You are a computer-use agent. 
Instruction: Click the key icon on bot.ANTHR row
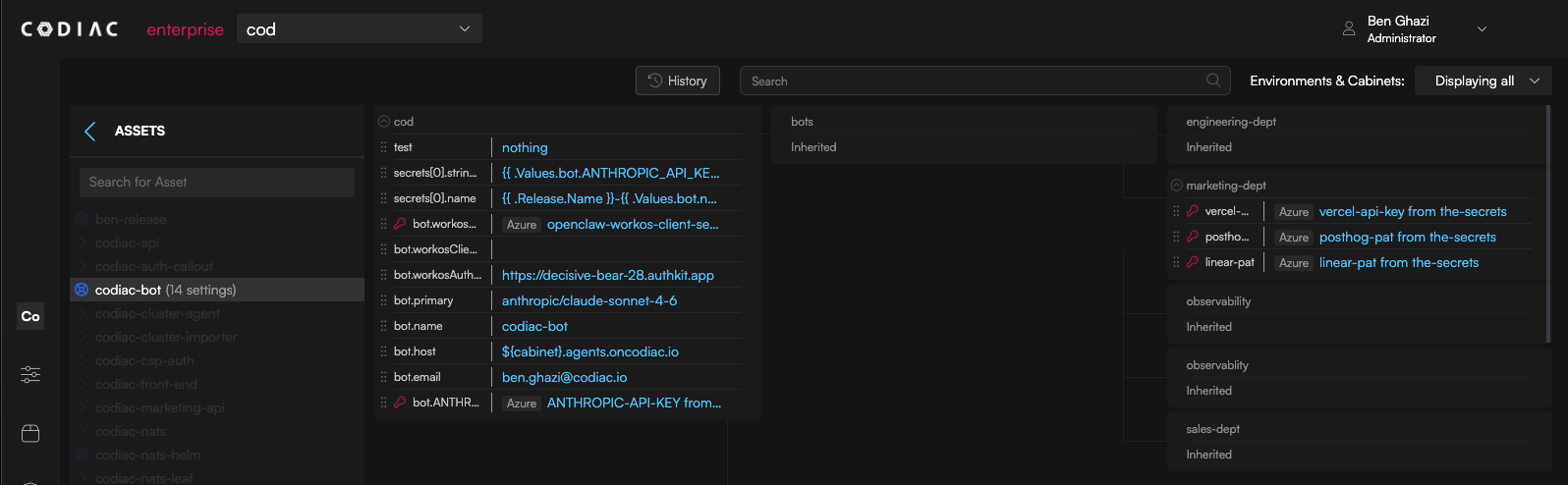pyautogui.click(x=400, y=403)
